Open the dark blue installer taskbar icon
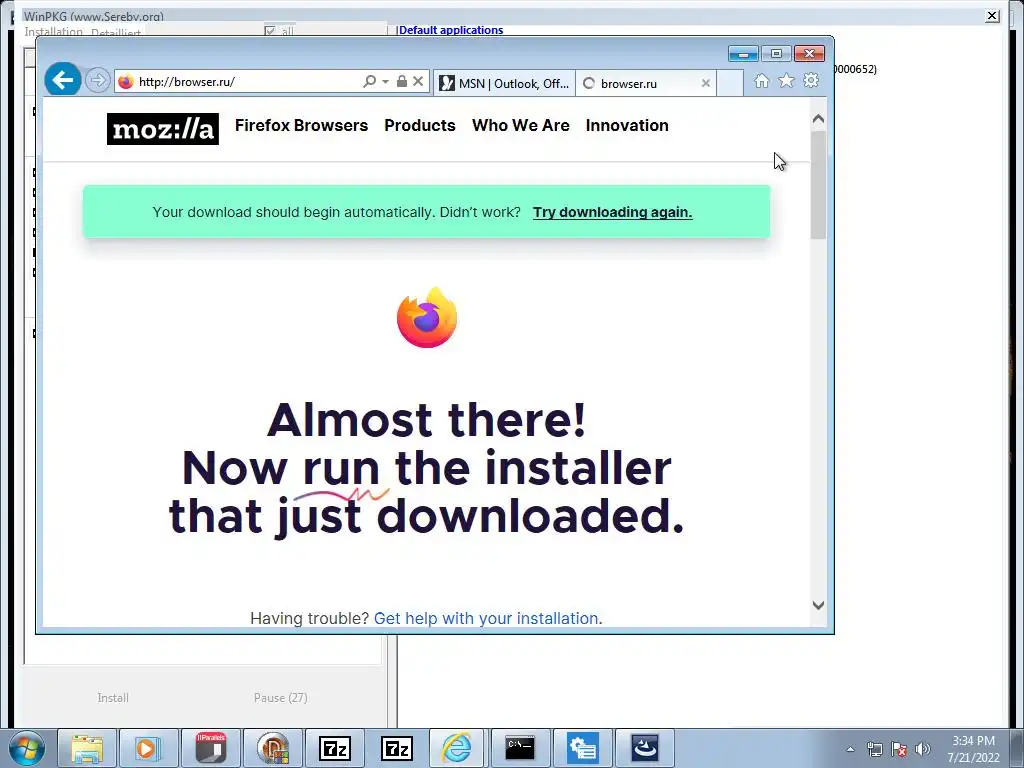 click(x=645, y=748)
